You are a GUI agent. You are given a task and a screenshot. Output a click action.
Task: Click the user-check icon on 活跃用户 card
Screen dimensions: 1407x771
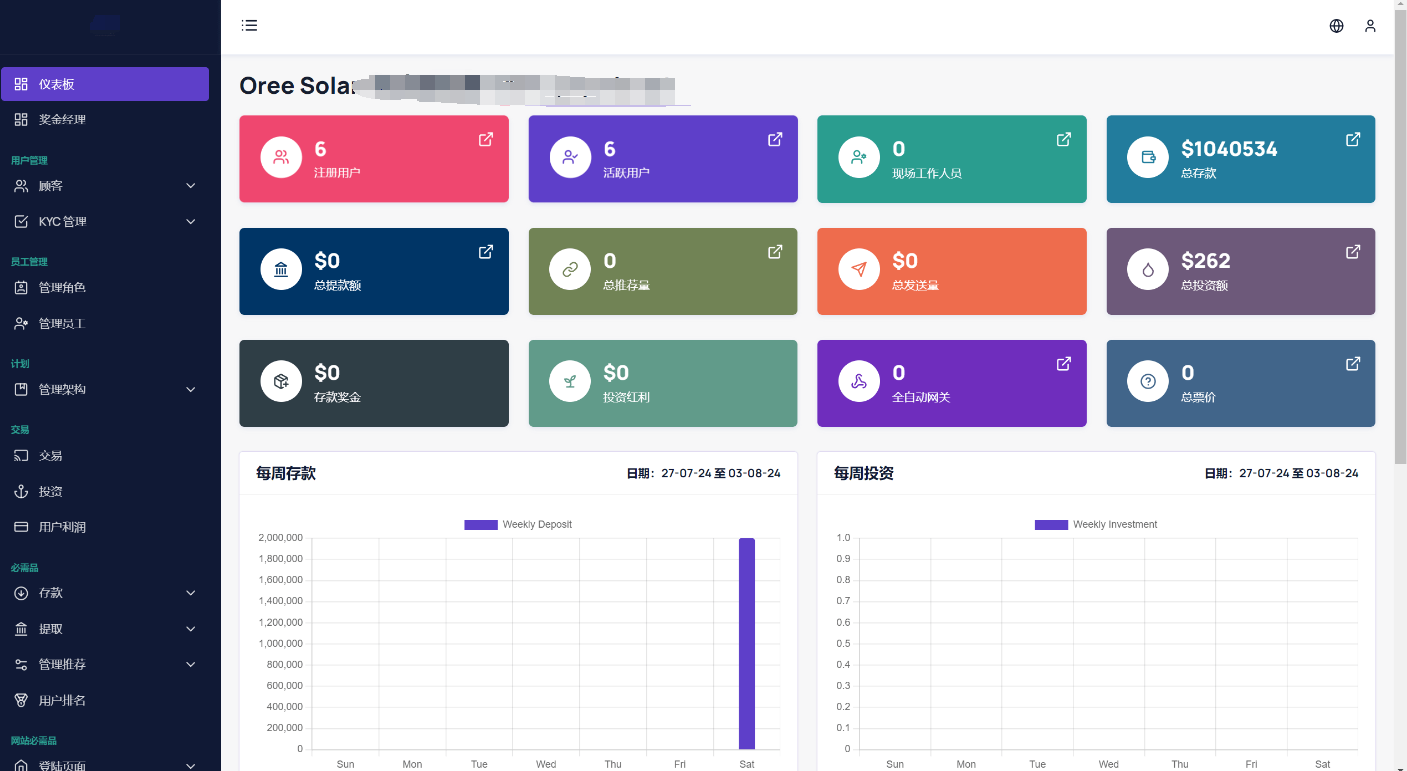point(570,157)
